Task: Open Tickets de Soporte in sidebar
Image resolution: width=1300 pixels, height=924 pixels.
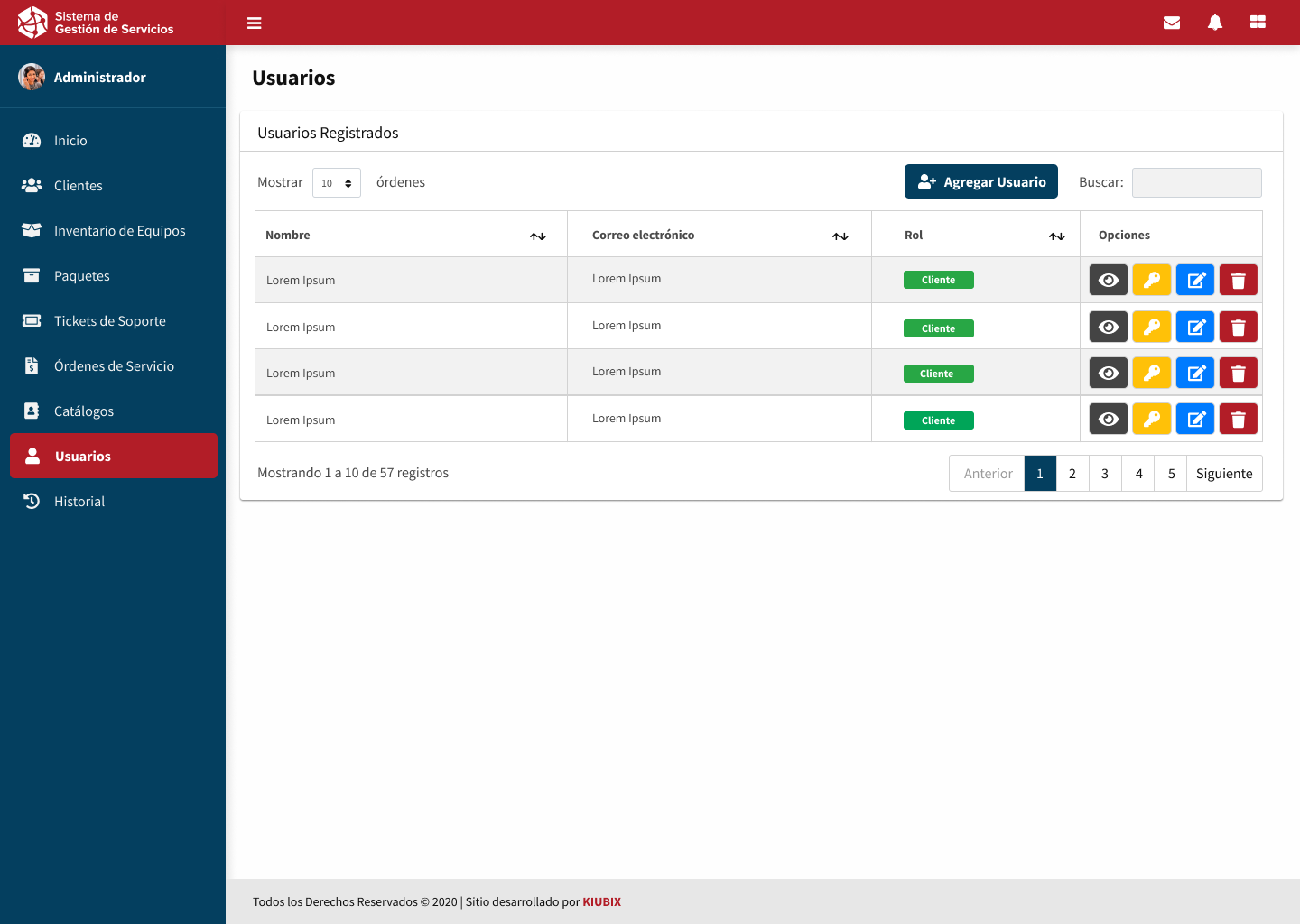Action: tap(109, 321)
